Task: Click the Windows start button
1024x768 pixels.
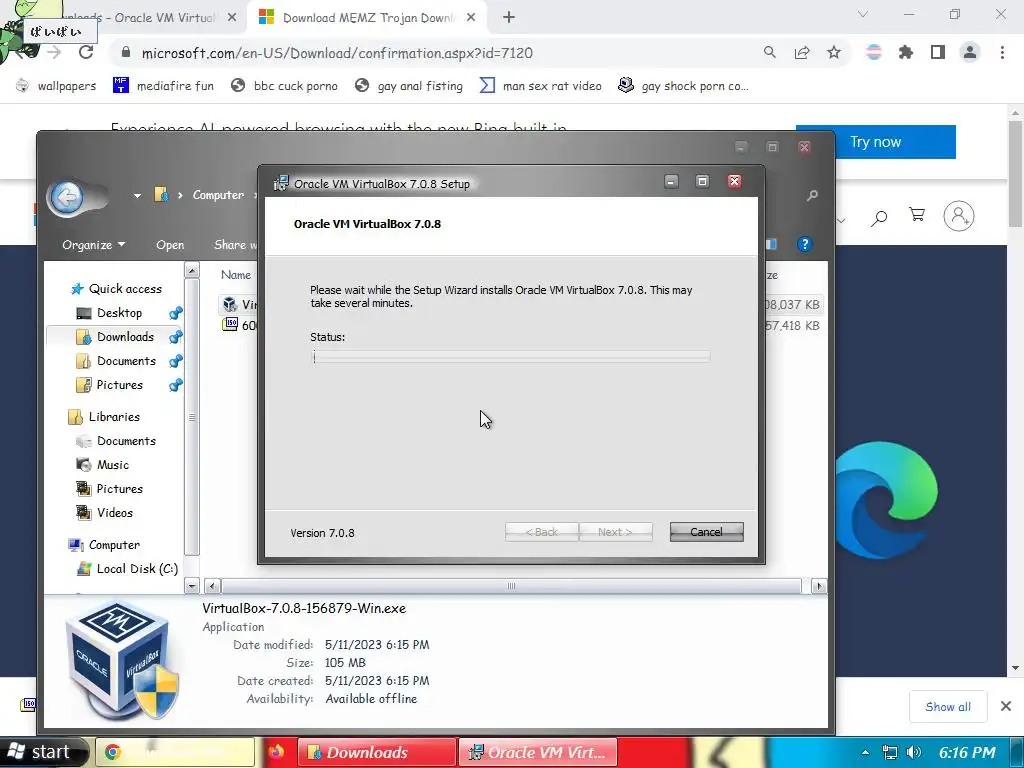Action: [42, 752]
